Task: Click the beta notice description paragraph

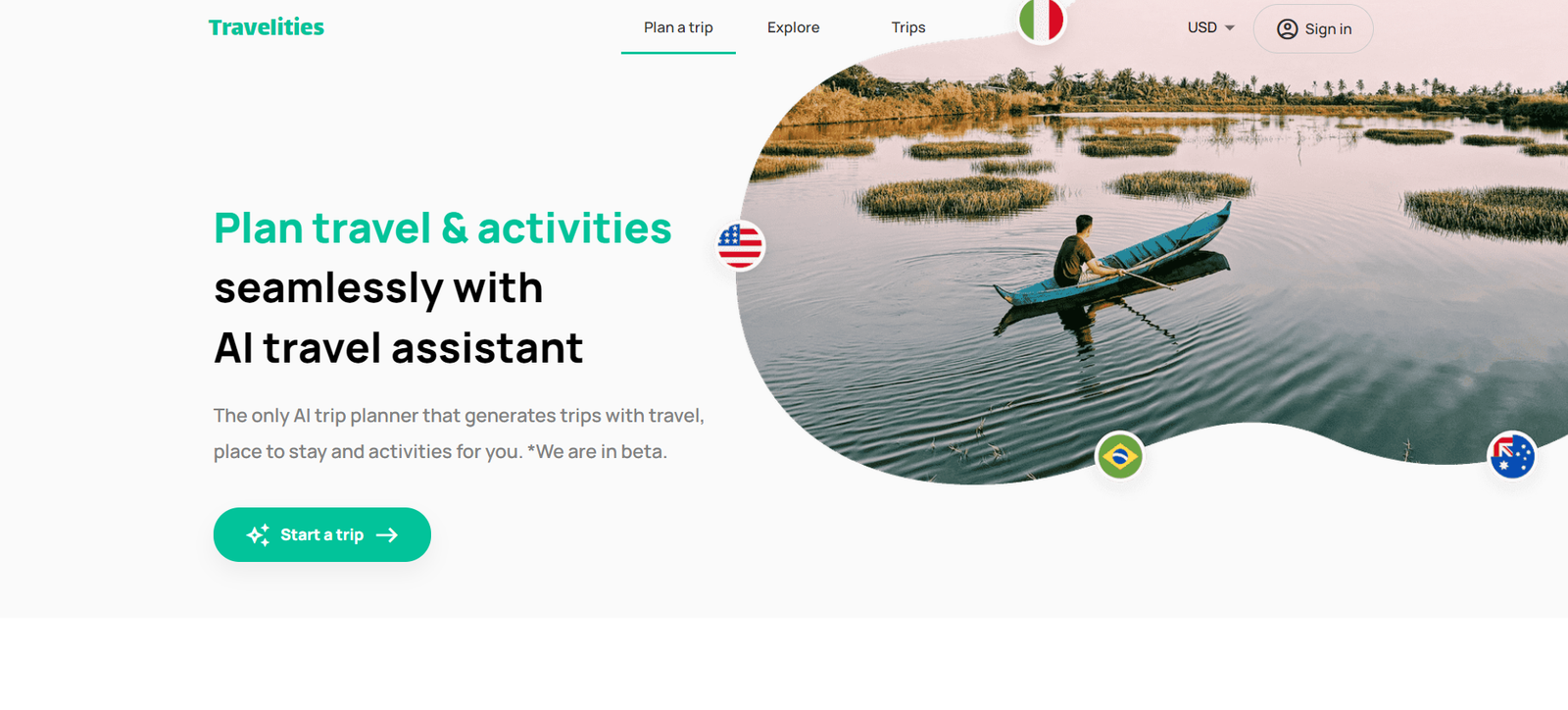Action: coord(459,433)
